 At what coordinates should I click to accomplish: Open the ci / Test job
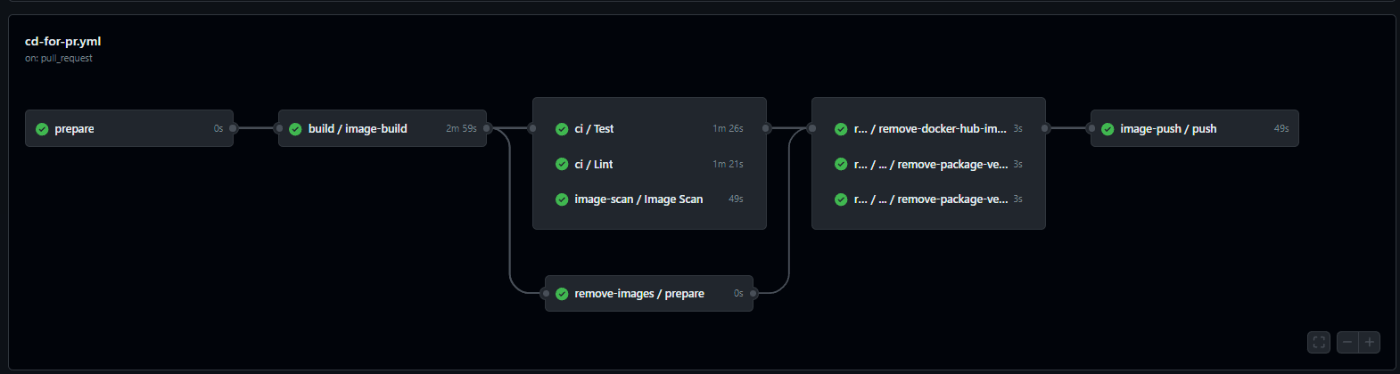(x=649, y=129)
